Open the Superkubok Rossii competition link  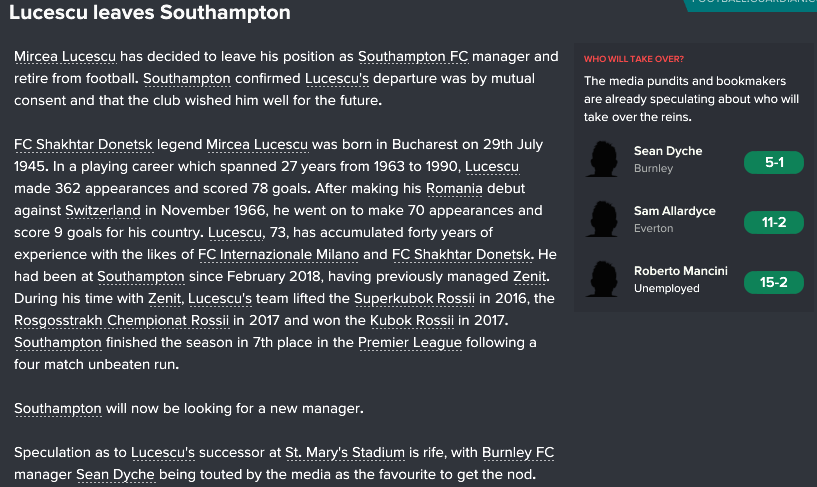[x=414, y=298]
